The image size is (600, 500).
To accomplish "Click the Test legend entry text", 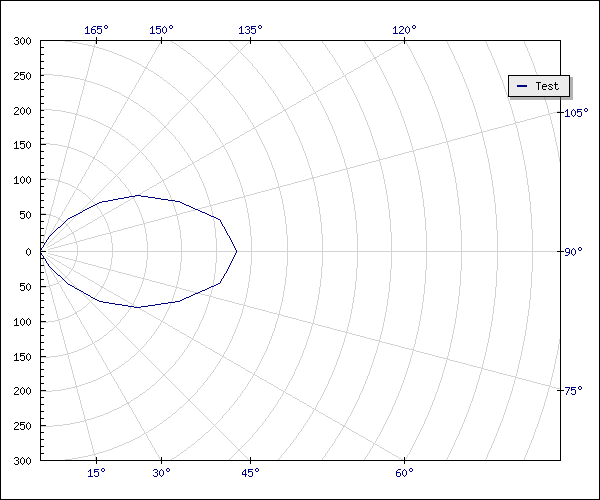I will [x=547, y=86].
